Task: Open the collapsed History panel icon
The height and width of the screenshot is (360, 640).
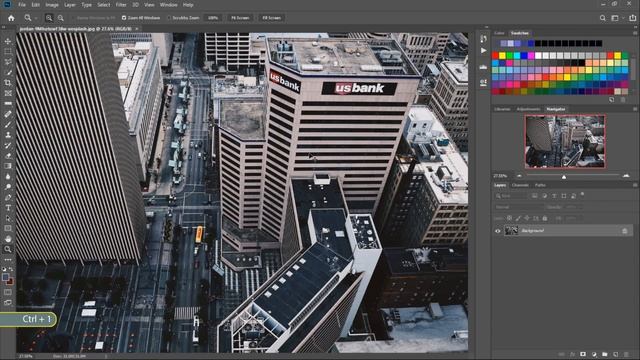Action: (x=483, y=39)
